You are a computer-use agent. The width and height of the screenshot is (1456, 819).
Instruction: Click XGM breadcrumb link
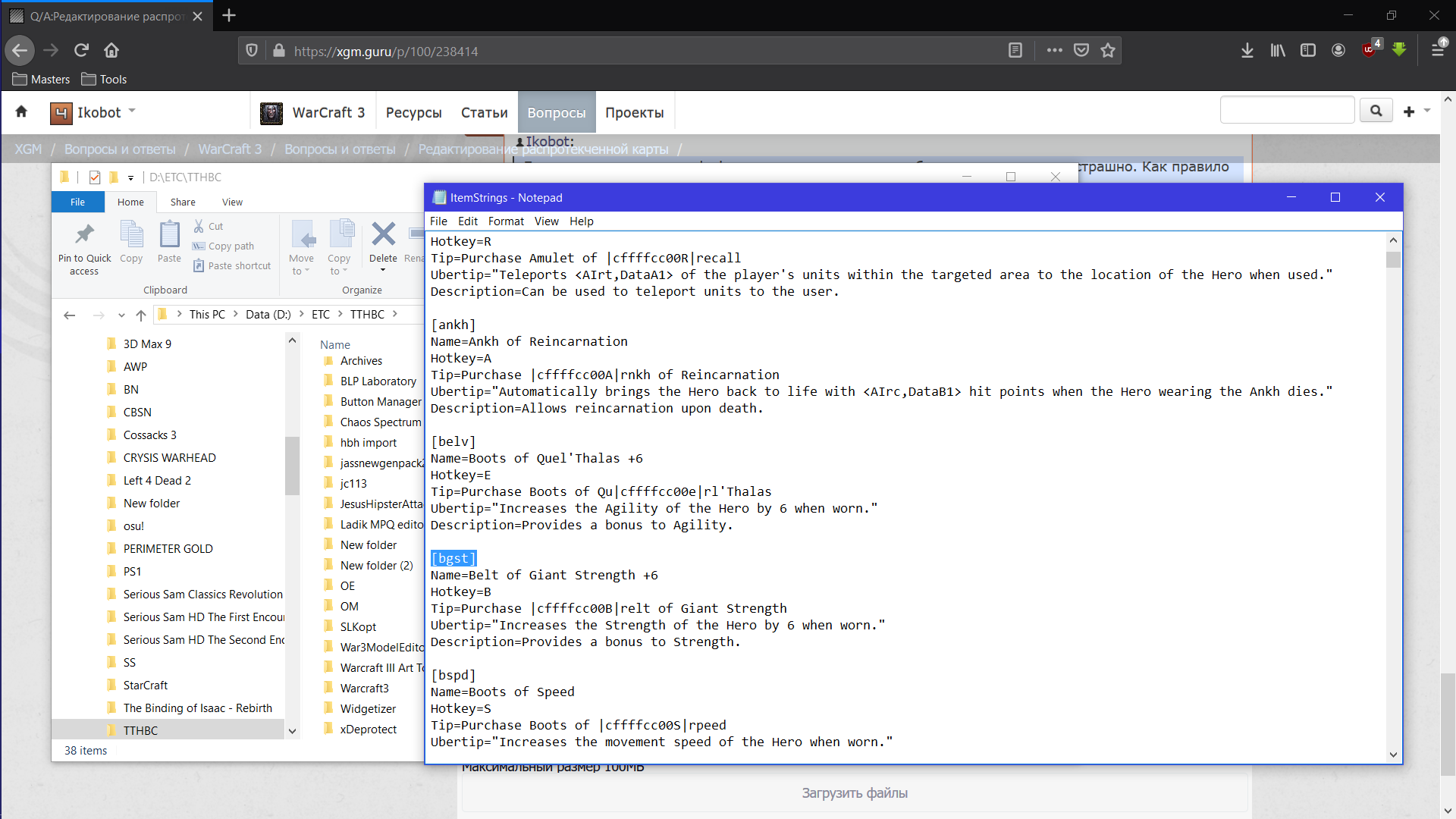[28, 149]
